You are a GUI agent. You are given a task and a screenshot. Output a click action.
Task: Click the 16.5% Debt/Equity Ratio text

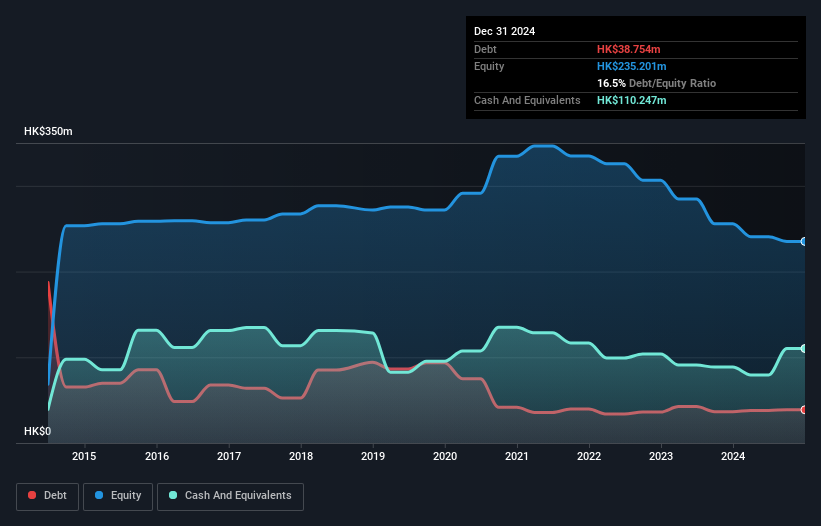[657, 83]
